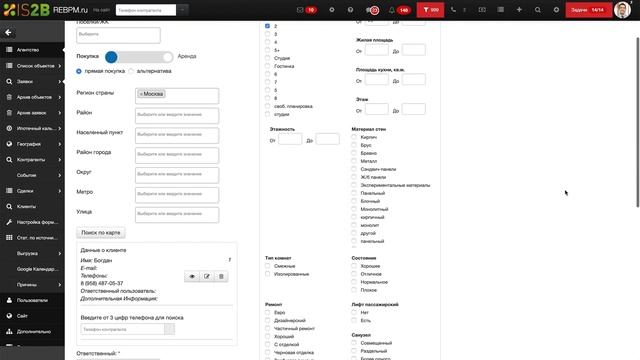Image resolution: width=640 pixels, height=360 pixels.
Task: Focus the top bar phone search field
Action: [x=146, y=10]
